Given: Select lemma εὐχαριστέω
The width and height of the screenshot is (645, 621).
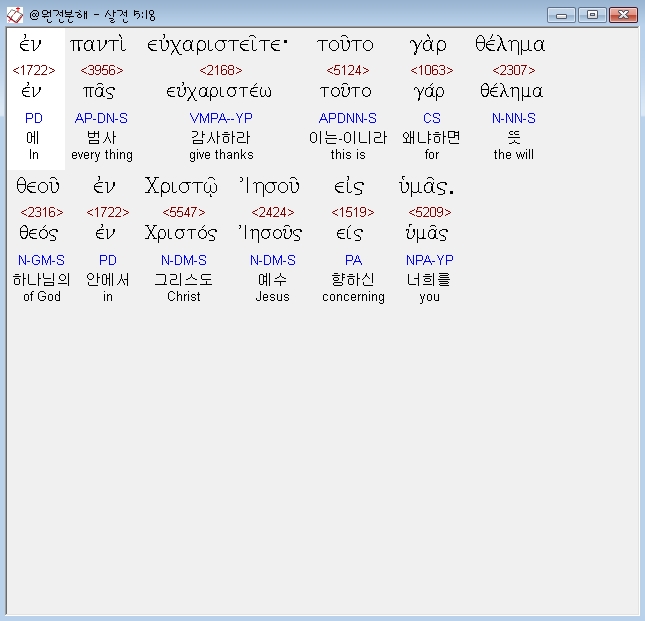Looking at the screenshot, I should point(219,92).
